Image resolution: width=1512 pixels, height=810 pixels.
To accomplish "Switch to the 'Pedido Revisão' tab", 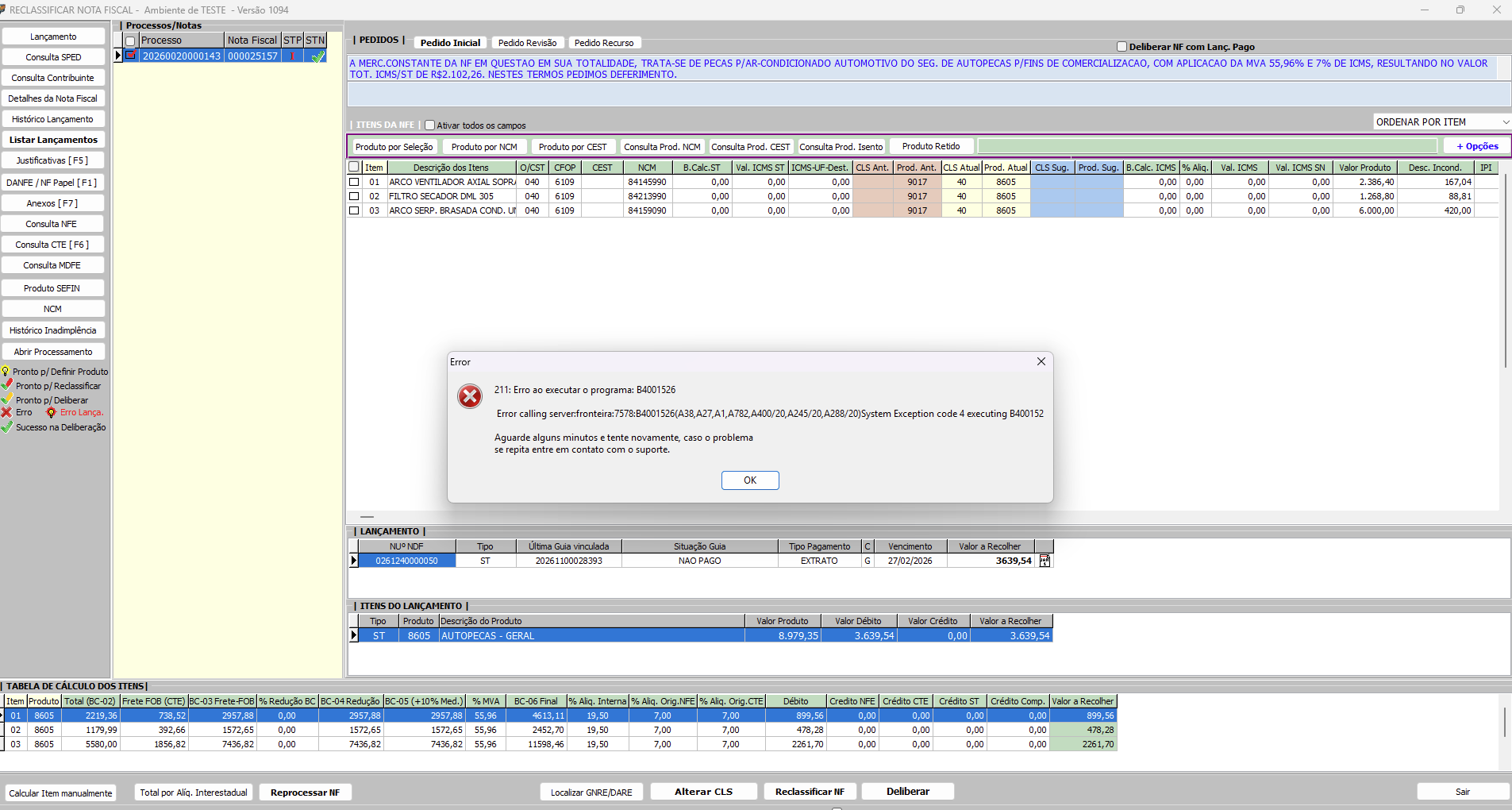I will tap(527, 43).
